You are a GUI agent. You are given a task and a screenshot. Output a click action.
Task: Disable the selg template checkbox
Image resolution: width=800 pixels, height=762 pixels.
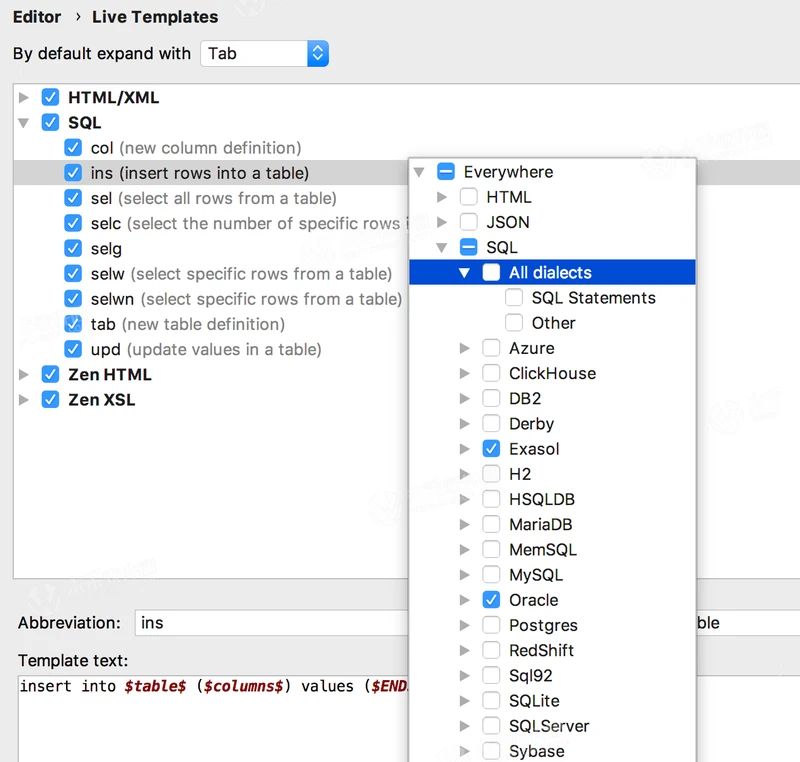73,249
